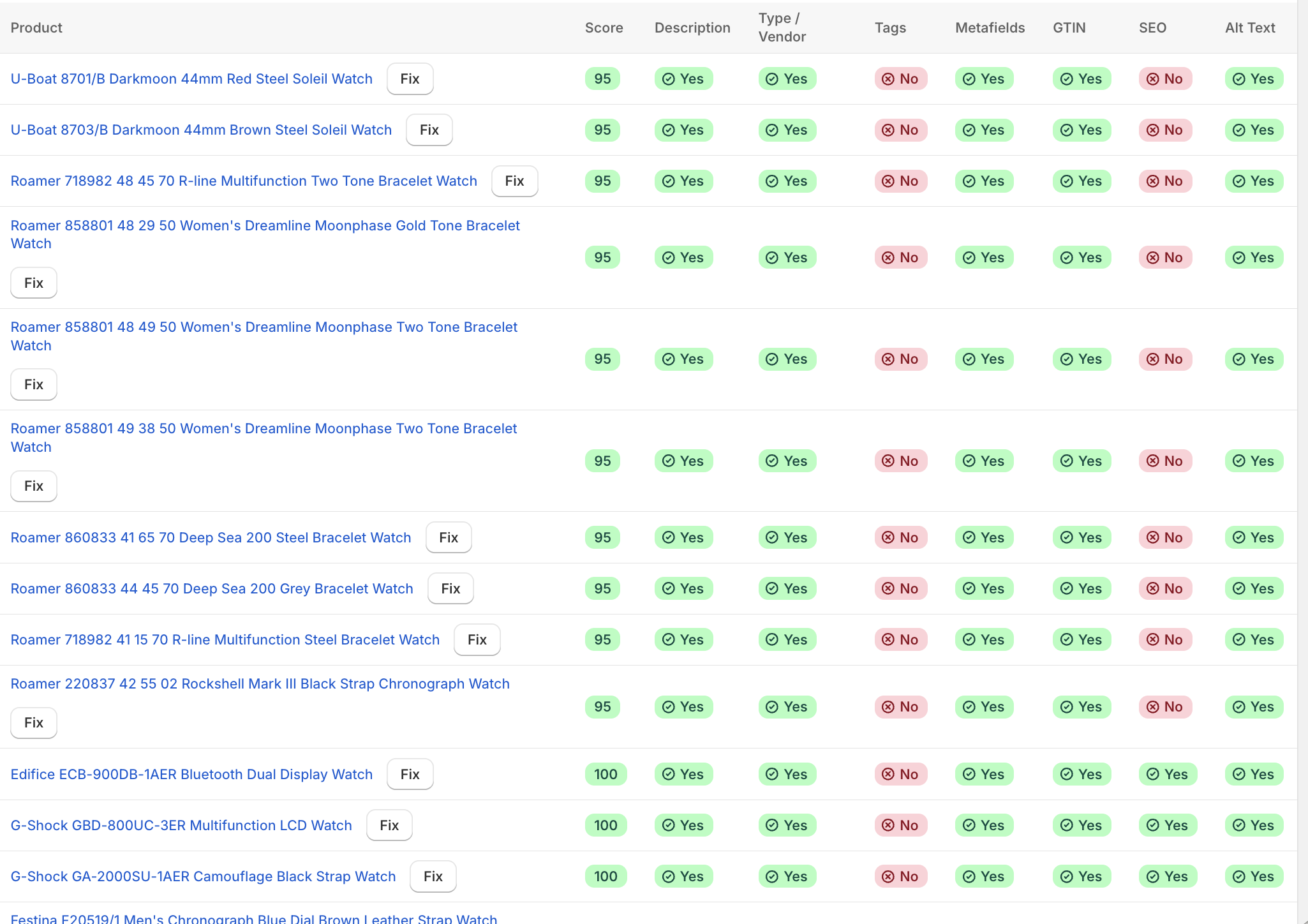Click Fix for Roamer 718982 48 45 70
The width and height of the screenshot is (1308, 924).
coord(515,181)
